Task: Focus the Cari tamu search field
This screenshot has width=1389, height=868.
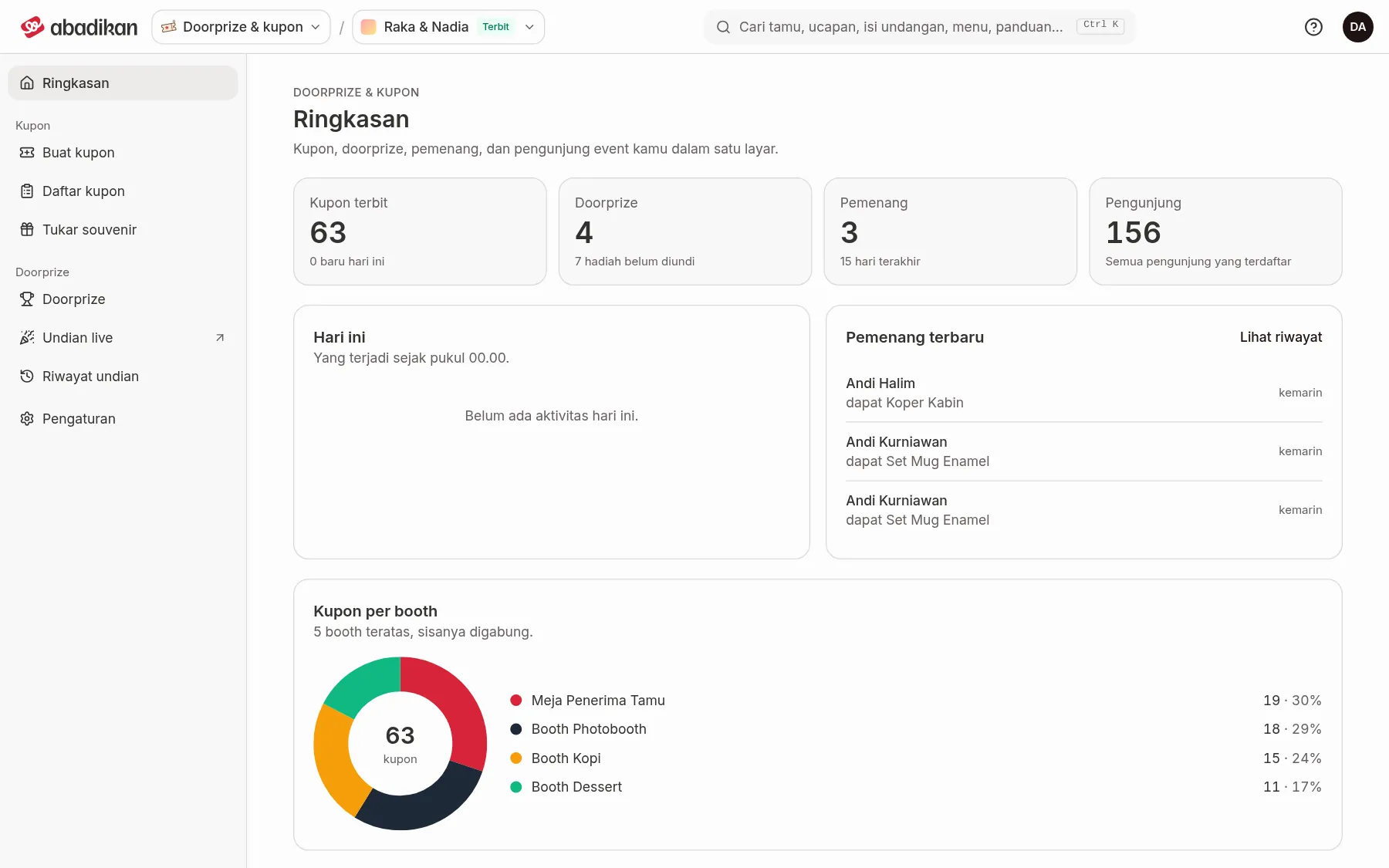Action: (x=920, y=27)
